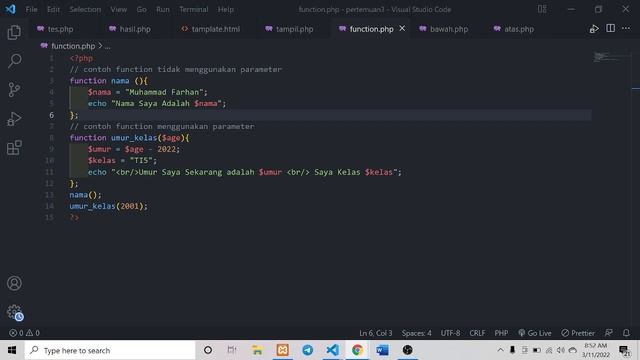Open the Selection menu
Viewport: 640px width, 360px height.
tap(85, 9)
